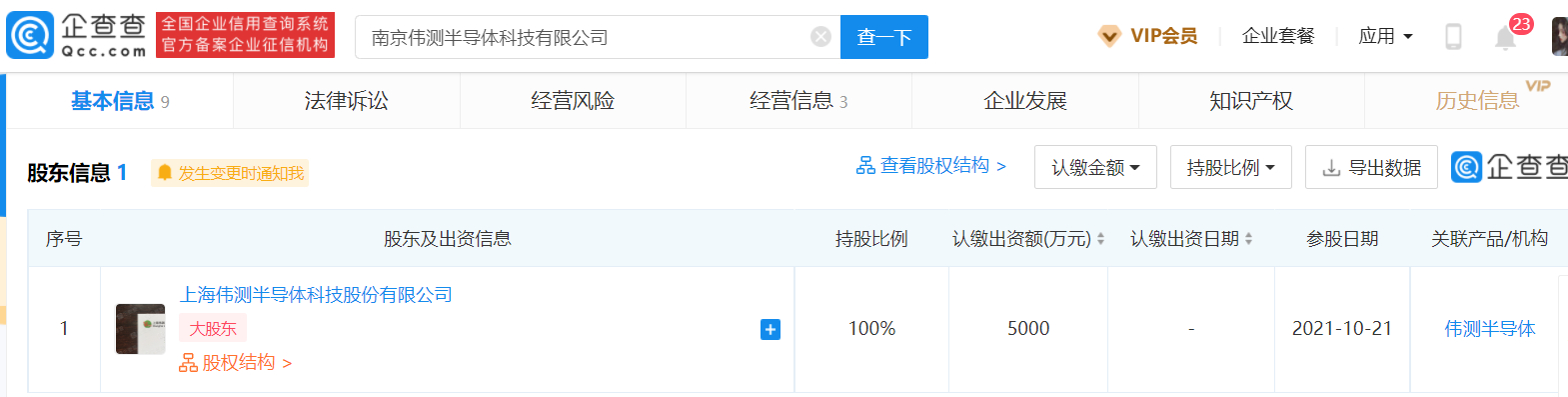1568x397 pixels.
Task: Click the 持股比例 column header
Action: coord(871,239)
